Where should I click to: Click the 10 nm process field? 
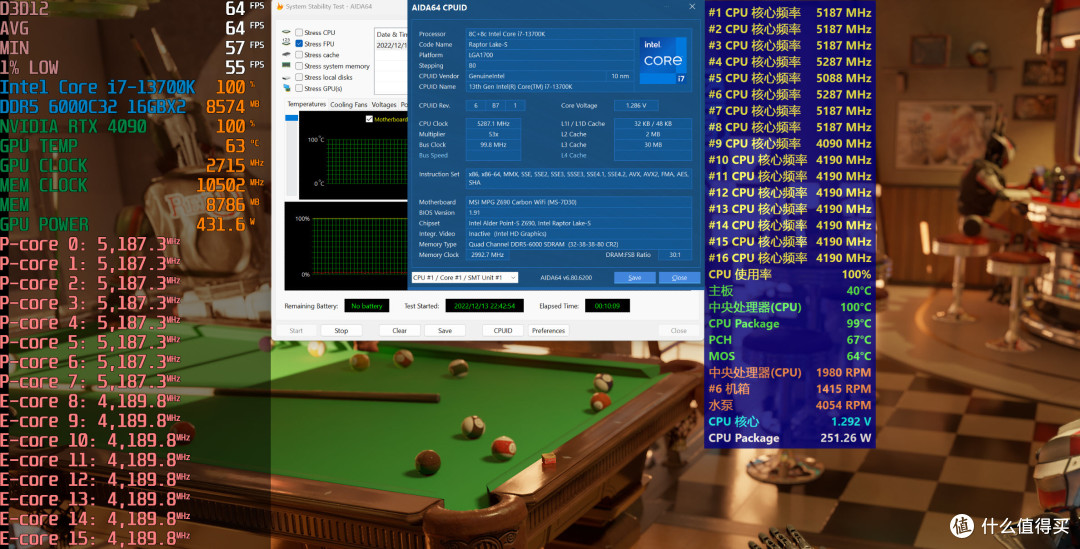tap(622, 76)
